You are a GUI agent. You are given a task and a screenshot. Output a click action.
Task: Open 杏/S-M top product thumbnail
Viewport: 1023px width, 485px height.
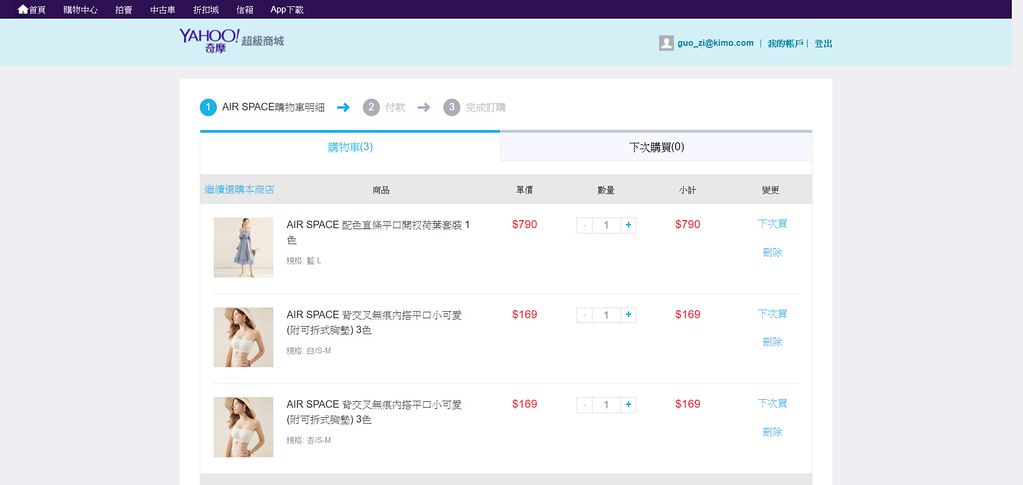coord(243,427)
